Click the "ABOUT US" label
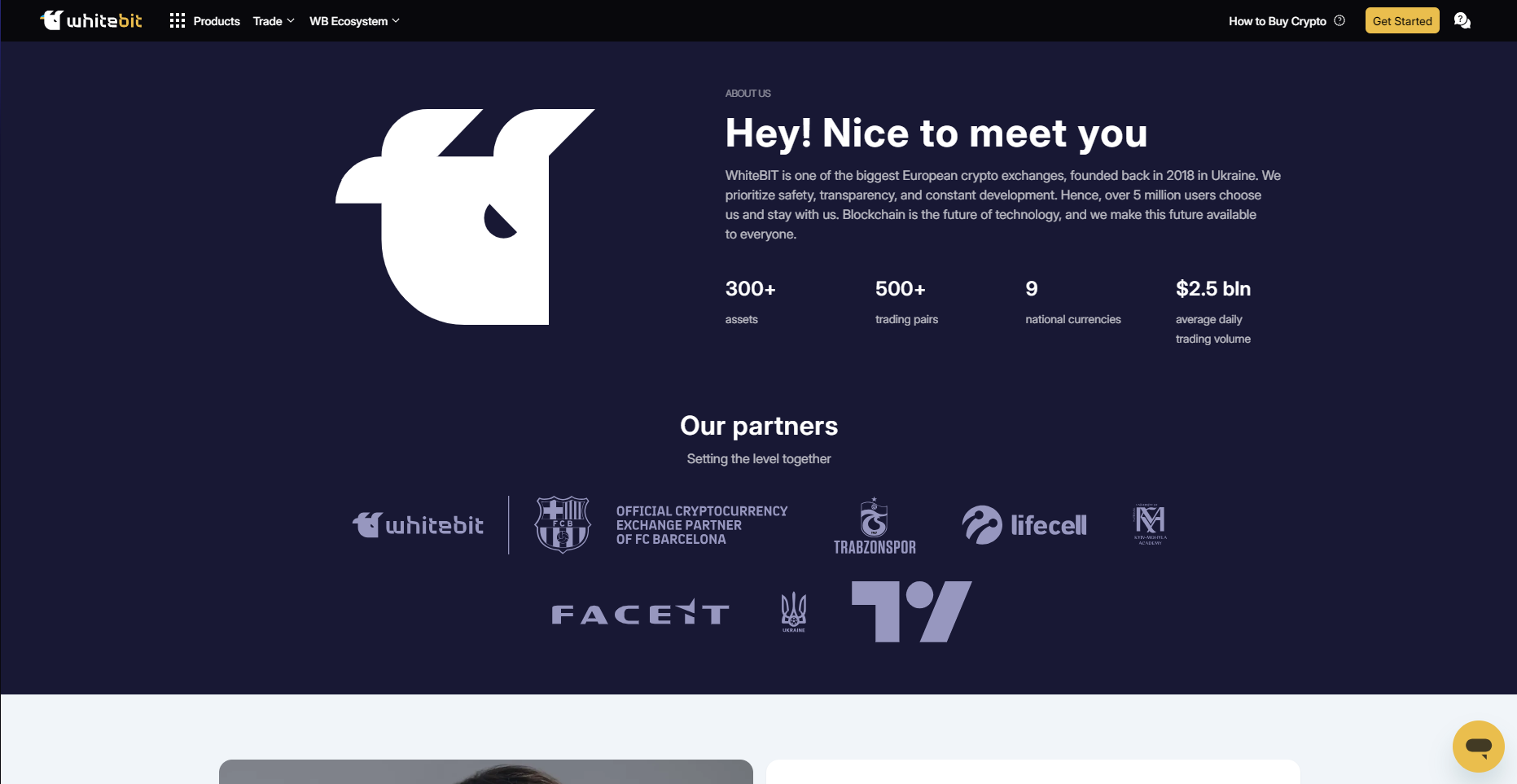The height and width of the screenshot is (784, 1517). pos(748,94)
